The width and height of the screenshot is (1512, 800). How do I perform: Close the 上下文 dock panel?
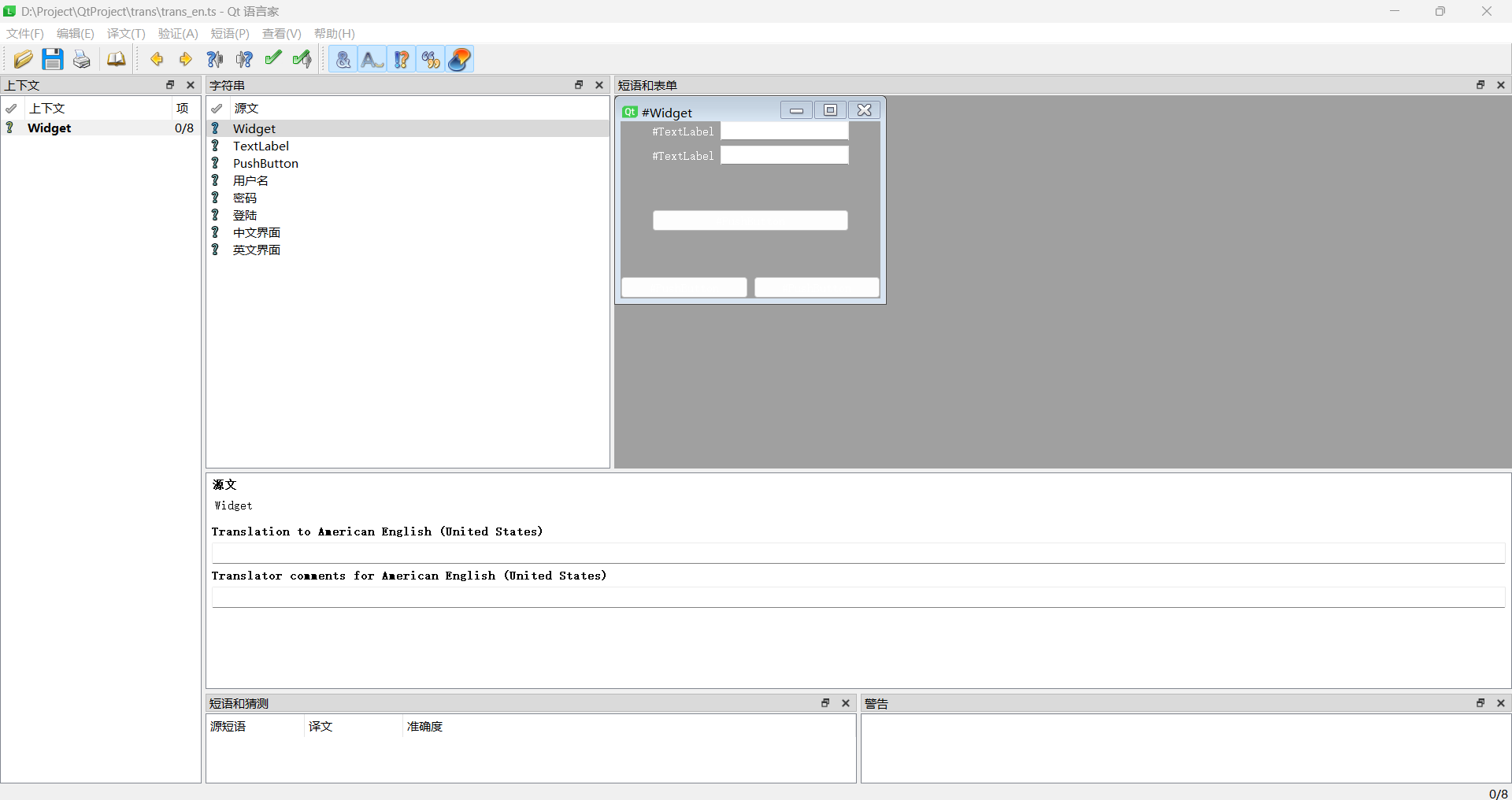190,85
